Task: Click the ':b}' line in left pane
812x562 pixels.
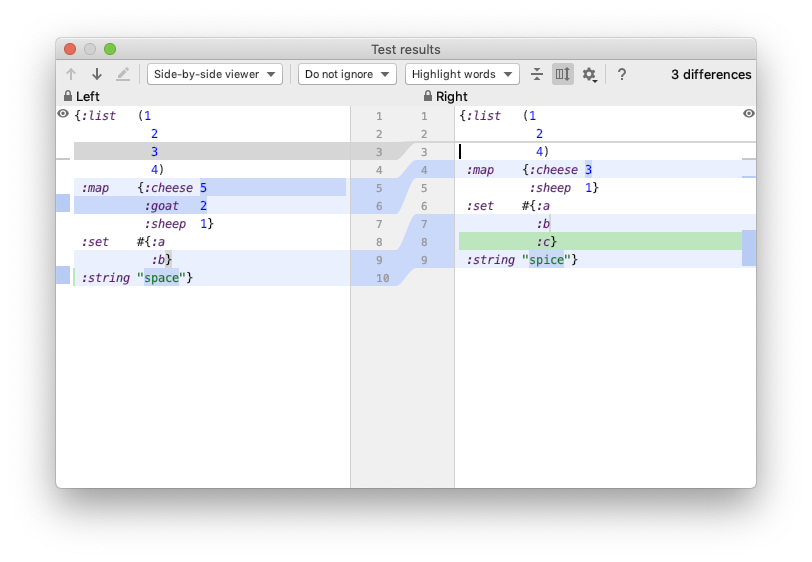Action: tap(162, 260)
